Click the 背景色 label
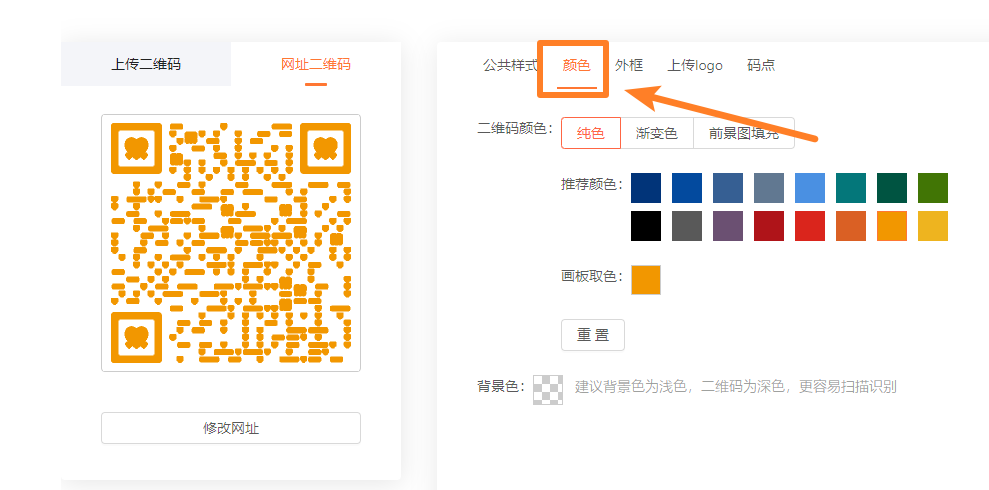 pyautogui.click(x=501, y=387)
